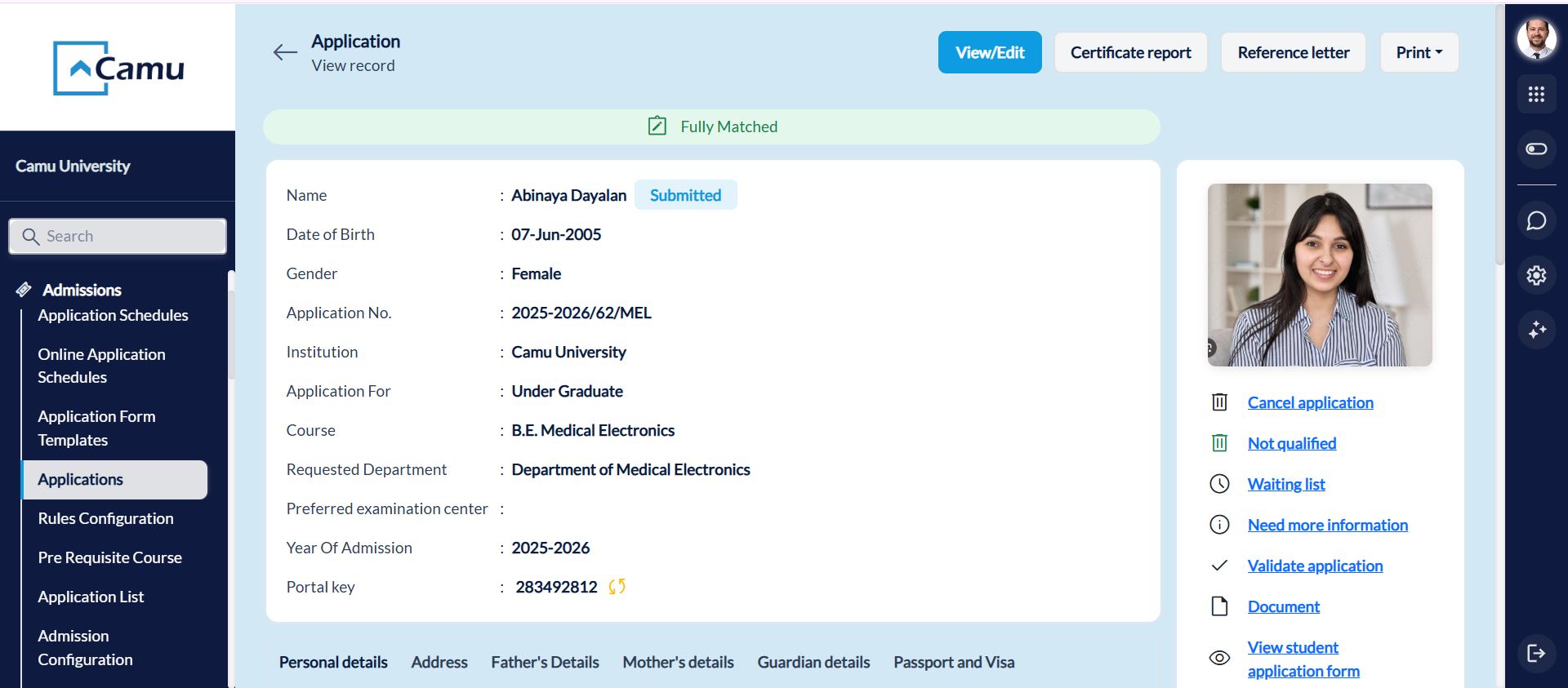Image resolution: width=1568 pixels, height=688 pixels.
Task: Click the user profile avatar
Action: (1536, 38)
